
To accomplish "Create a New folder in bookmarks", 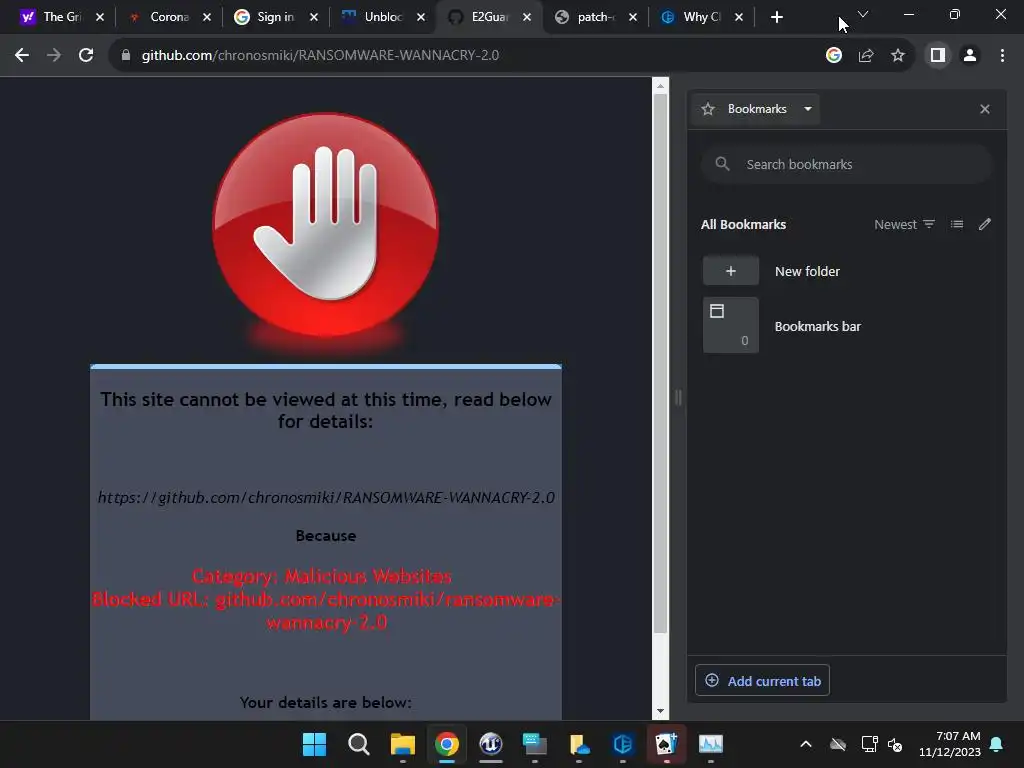I will click(846, 271).
